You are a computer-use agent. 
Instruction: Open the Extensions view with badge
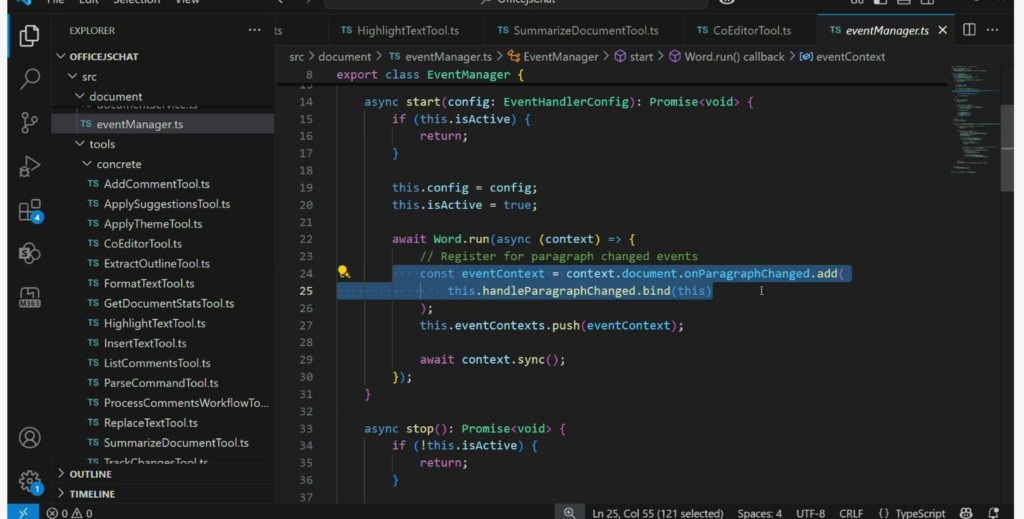29,211
